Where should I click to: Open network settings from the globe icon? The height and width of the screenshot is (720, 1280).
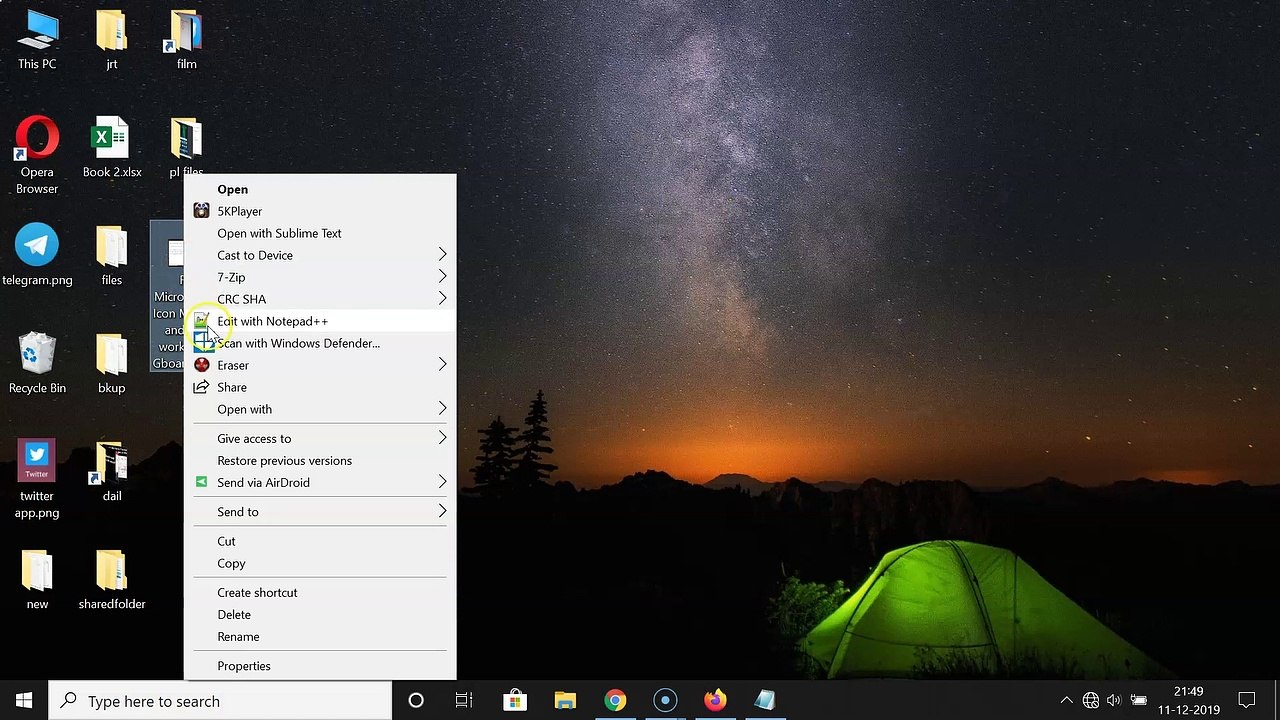click(1091, 700)
